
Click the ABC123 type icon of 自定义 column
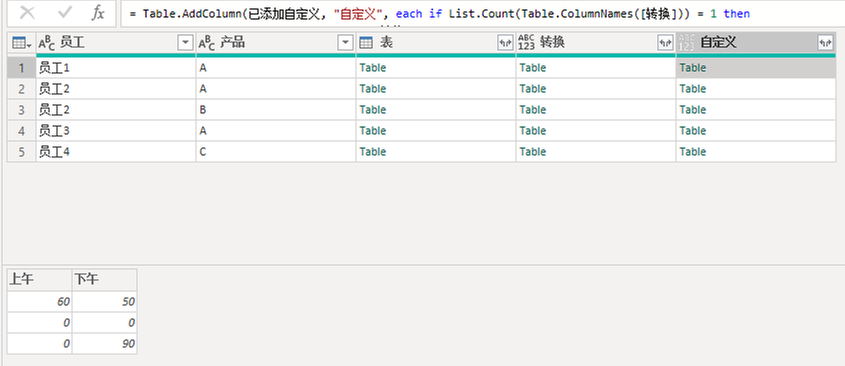tap(686, 43)
